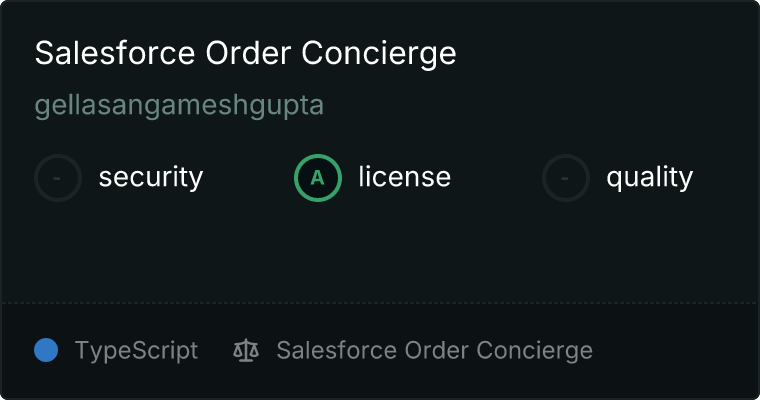Select the "security" score label
The height and width of the screenshot is (400, 760).
tap(151, 178)
